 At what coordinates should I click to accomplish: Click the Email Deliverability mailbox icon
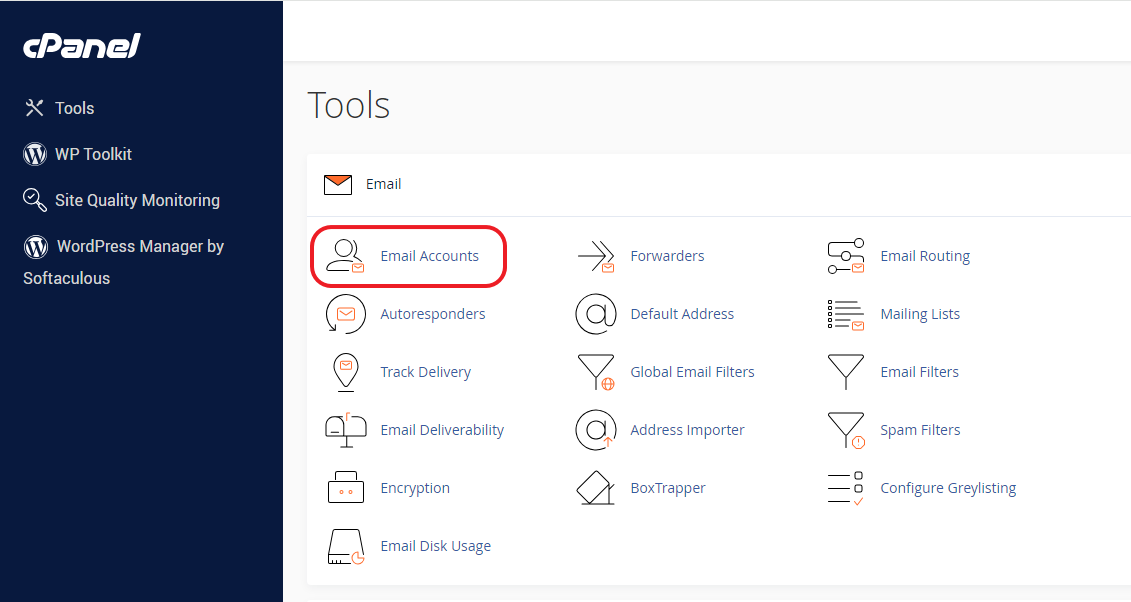[345, 430]
